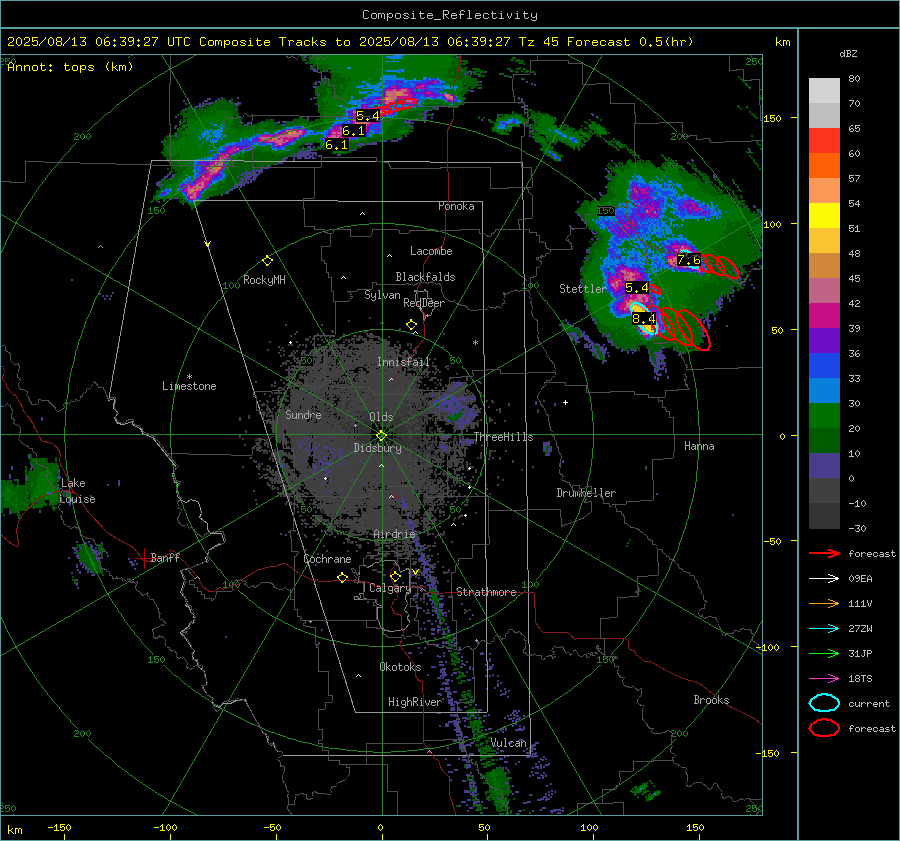
Task: Click the 5.4 storm label near Stettler
Action: pyautogui.click(x=637, y=288)
